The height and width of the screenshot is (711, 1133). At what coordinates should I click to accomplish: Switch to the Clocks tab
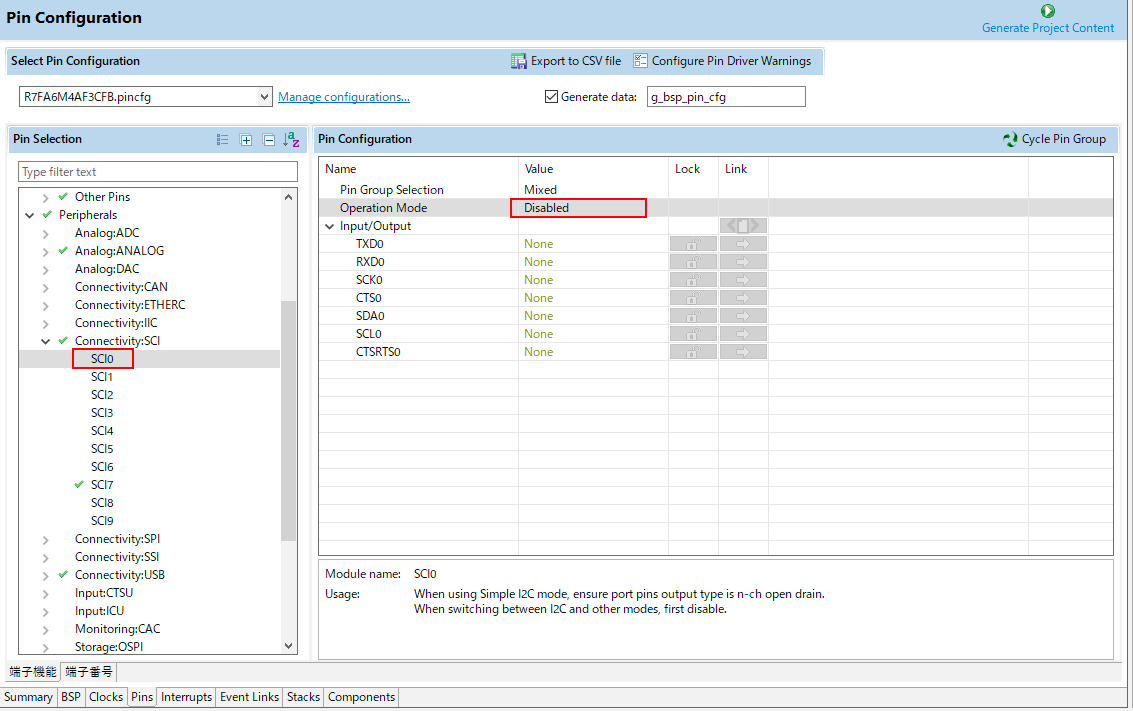pos(105,697)
